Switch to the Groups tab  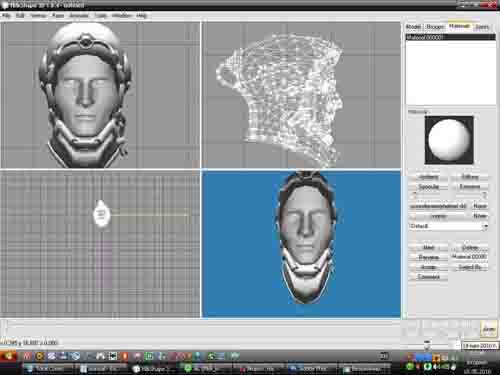tap(435, 27)
